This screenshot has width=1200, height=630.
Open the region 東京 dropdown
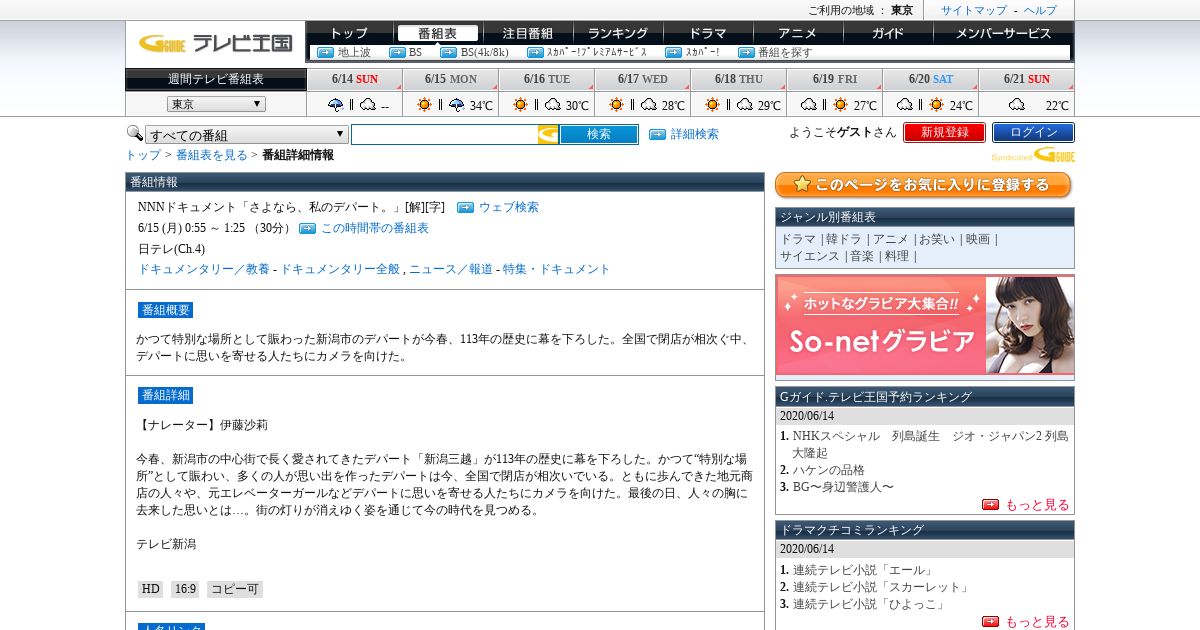click(216, 104)
